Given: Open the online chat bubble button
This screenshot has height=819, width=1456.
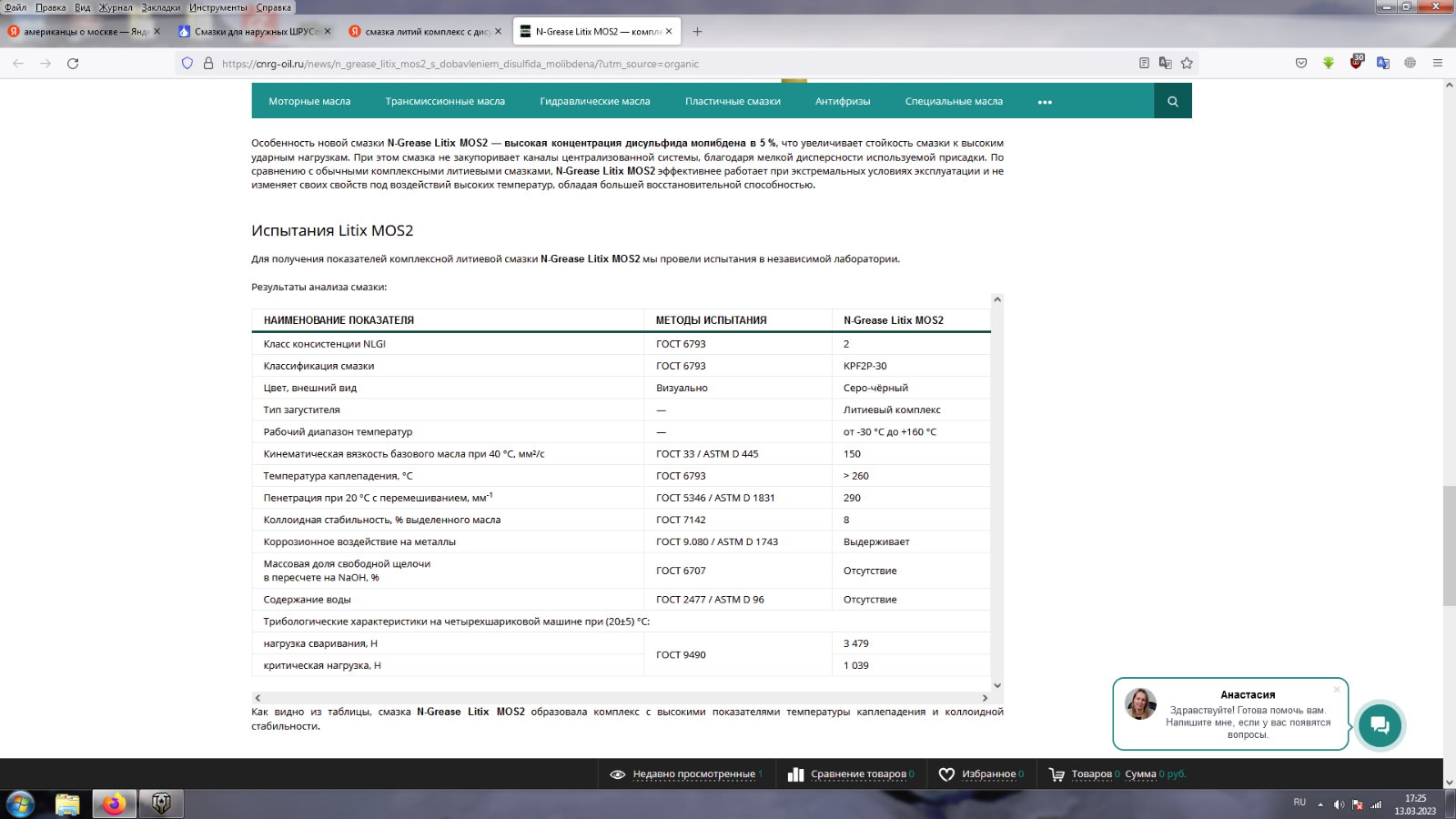Looking at the screenshot, I should pos(1380,725).
